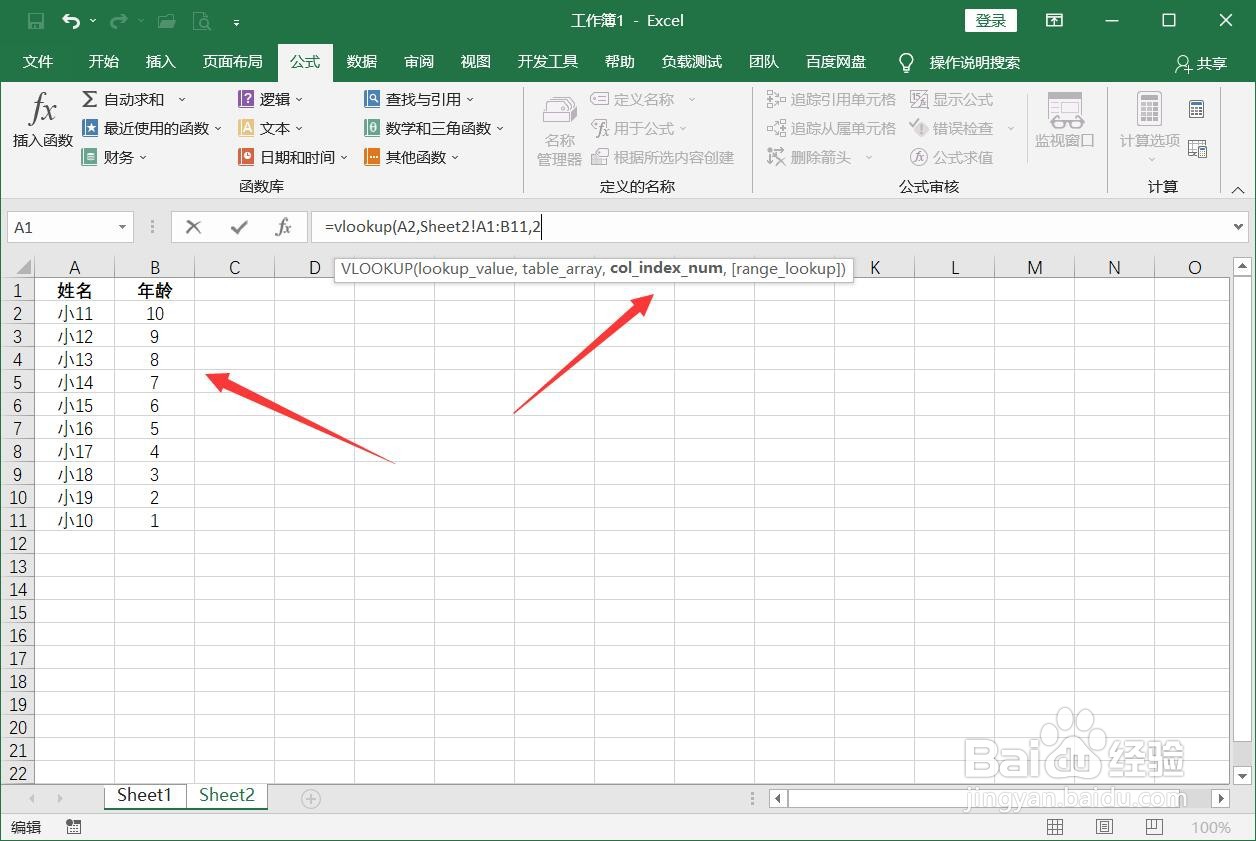Open the Name Manager (名称管理器)
This screenshot has width=1256, height=841.
tap(557, 128)
